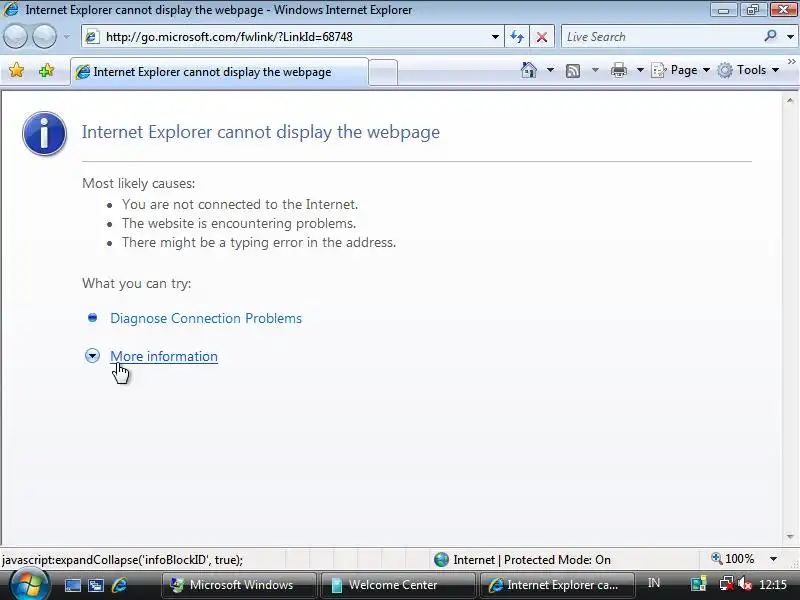
Task: Click Show Desktop quick launch icon
Action: click(72, 585)
